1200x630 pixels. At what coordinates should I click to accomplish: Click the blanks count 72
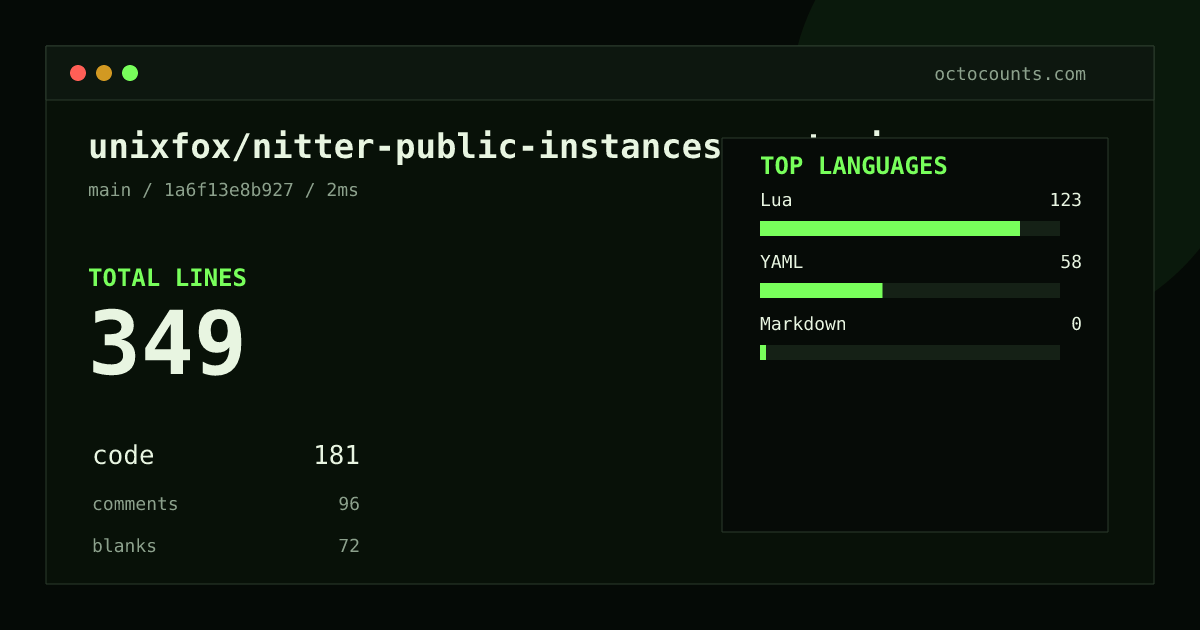pyautogui.click(x=349, y=546)
